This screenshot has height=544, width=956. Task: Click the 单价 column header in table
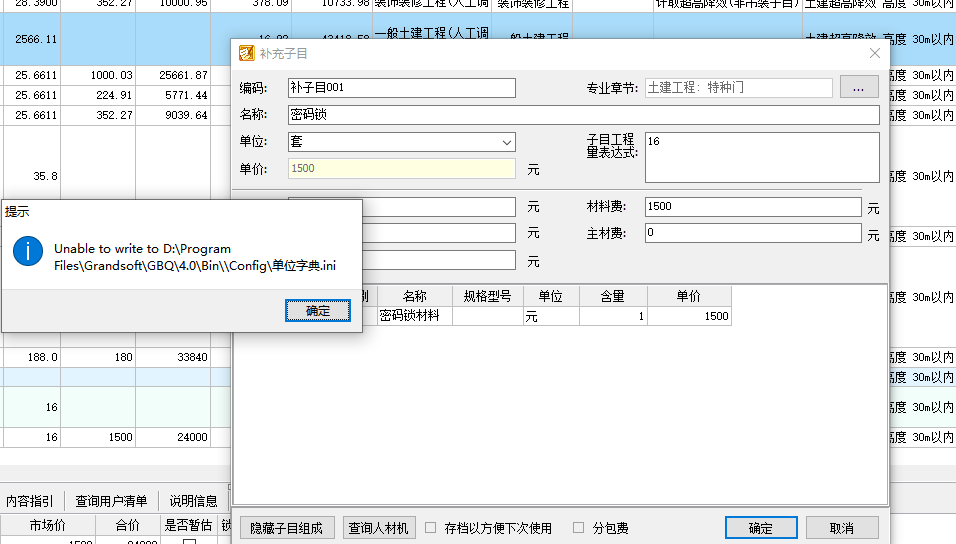(689, 296)
